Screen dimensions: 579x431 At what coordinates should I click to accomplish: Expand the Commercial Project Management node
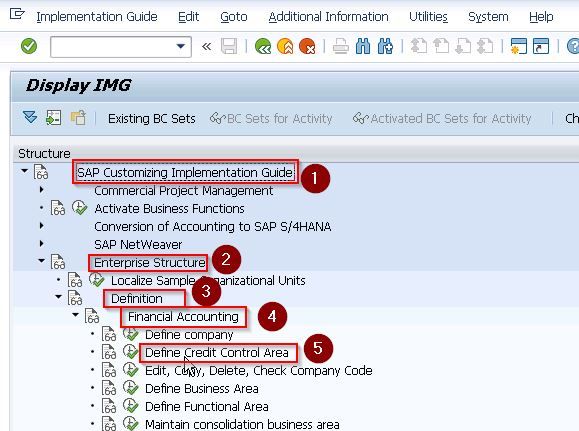pos(41,189)
